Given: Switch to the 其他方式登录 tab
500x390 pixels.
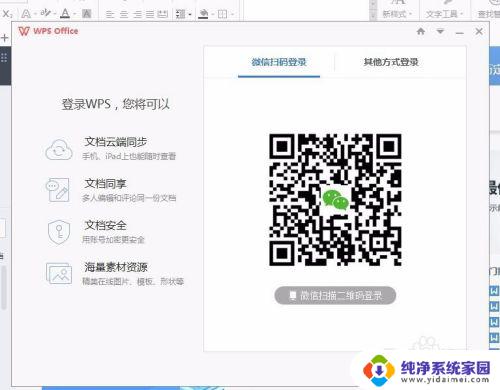Looking at the screenshot, I should 391,62.
